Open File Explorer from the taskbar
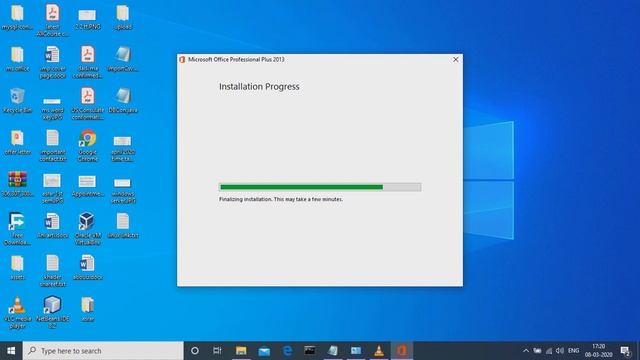This screenshot has height=360, width=640. (x=241, y=351)
